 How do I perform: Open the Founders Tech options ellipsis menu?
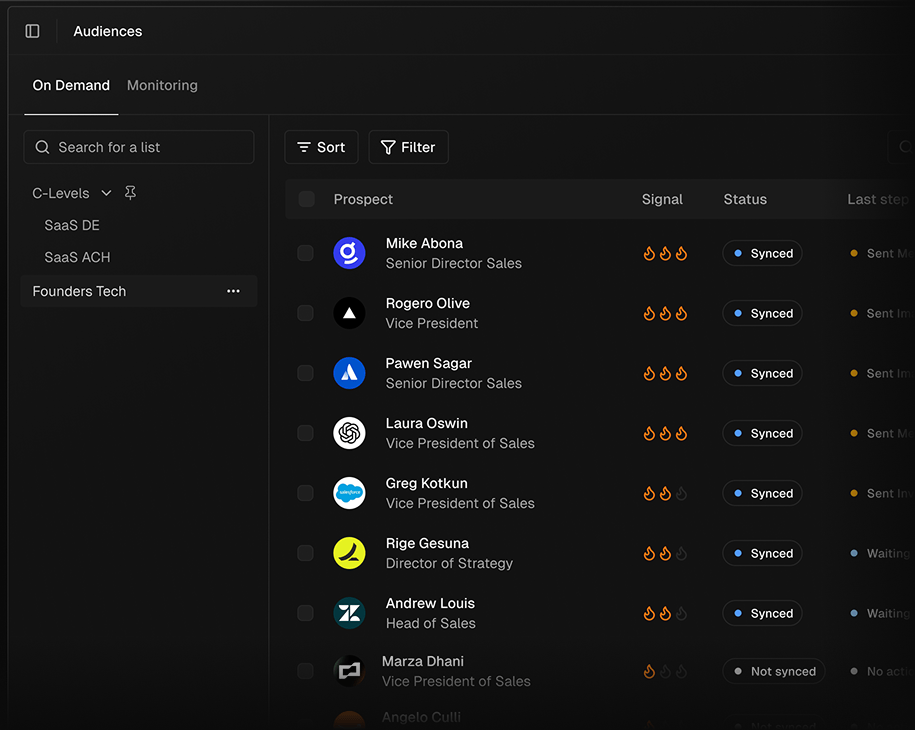pos(233,291)
